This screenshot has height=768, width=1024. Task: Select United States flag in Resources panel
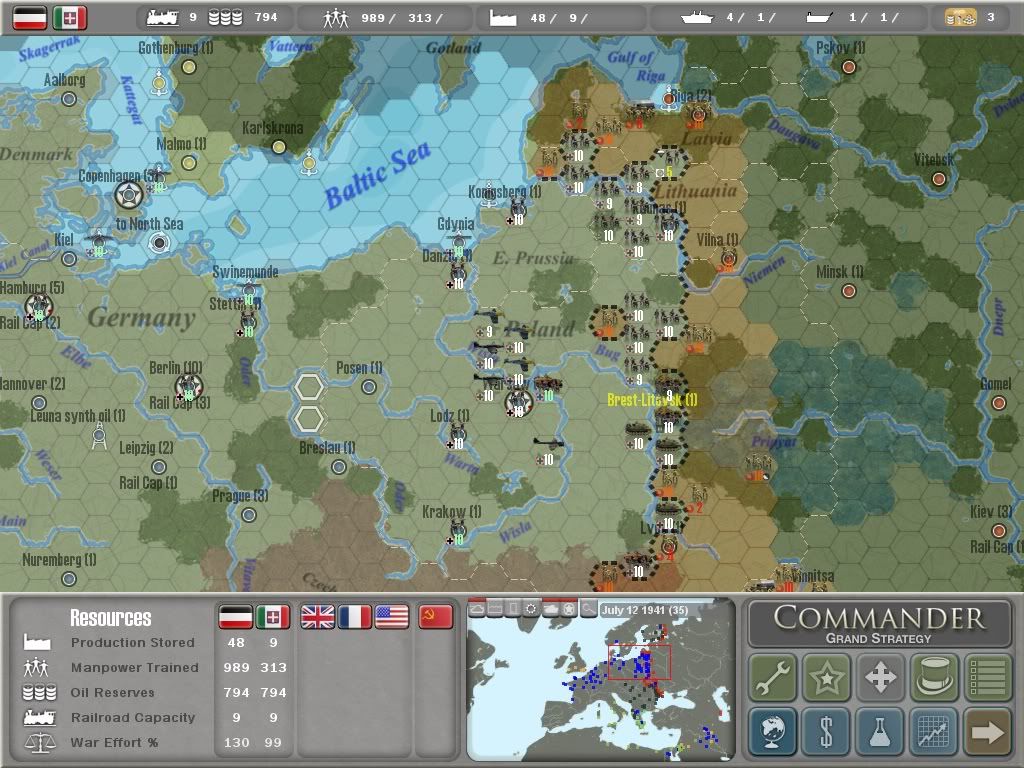392,617
